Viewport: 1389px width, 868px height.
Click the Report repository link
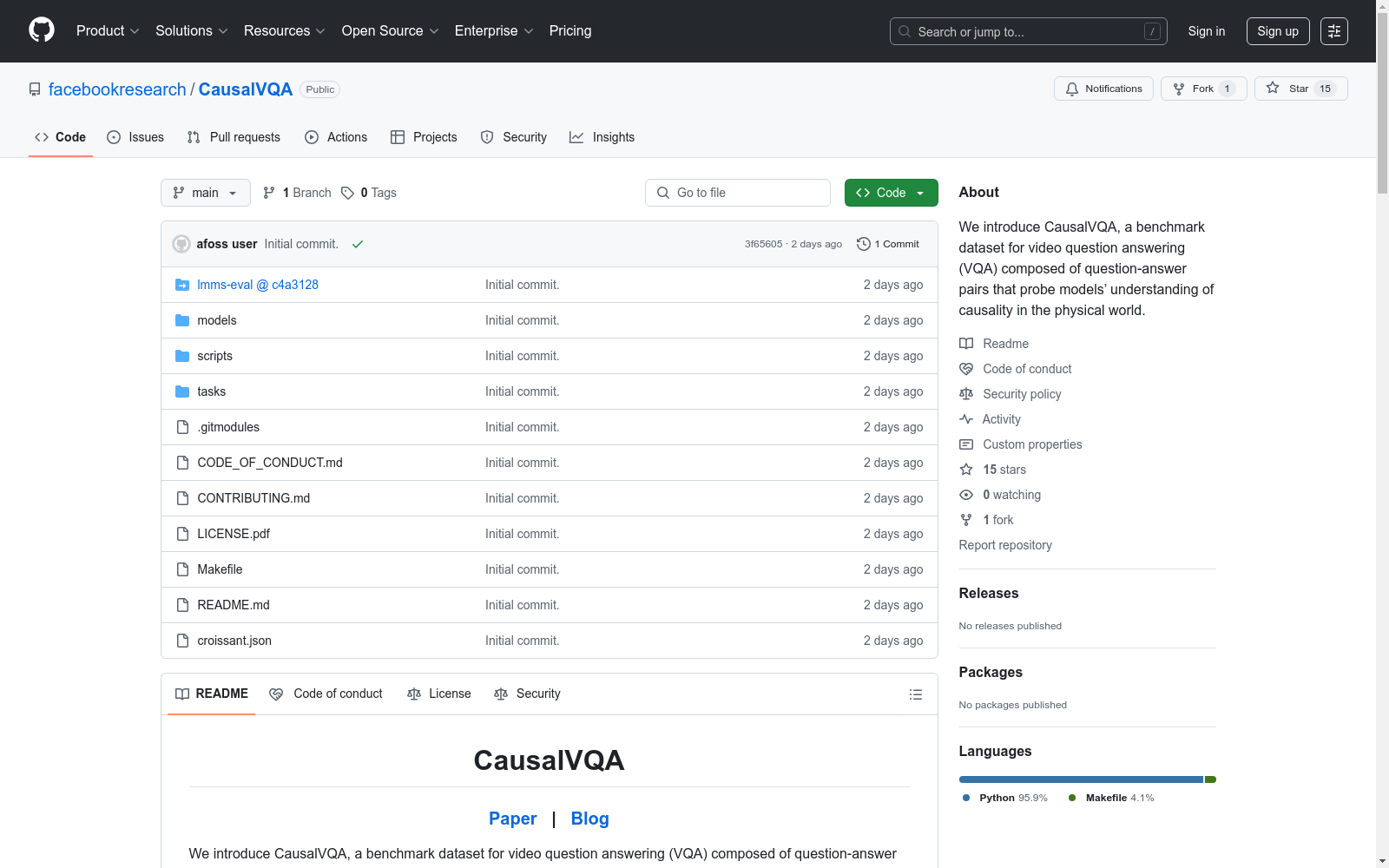1005,545
